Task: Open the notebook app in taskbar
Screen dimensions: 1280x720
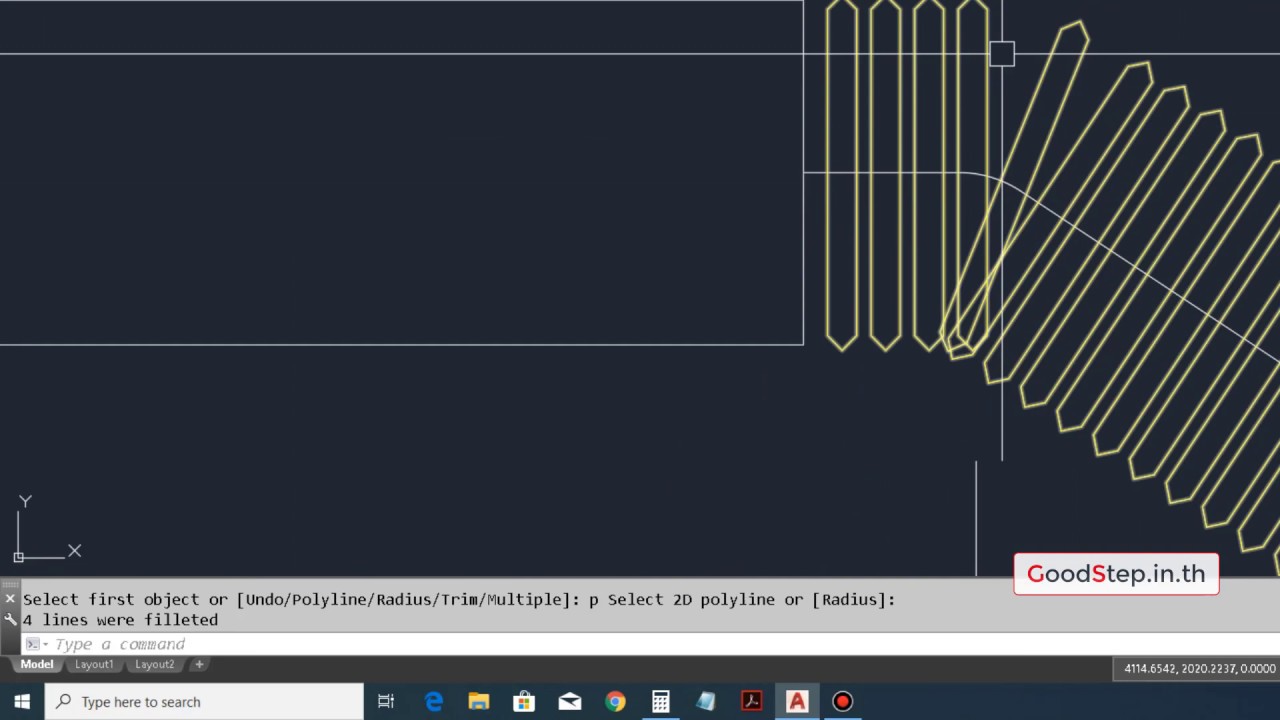Action: click(x=706, y=702)
